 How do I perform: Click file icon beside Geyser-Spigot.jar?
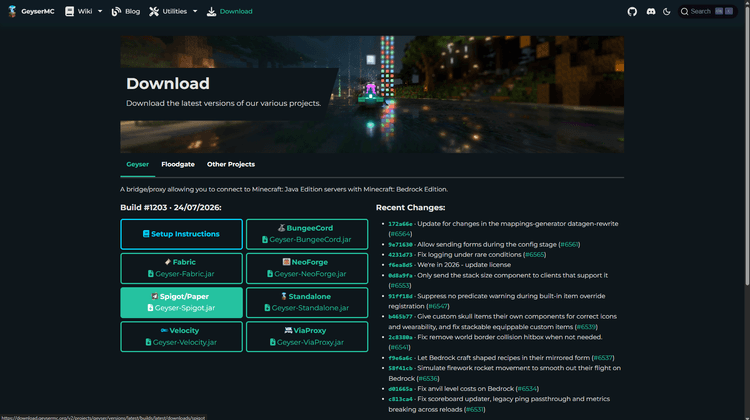coord(150,308)
